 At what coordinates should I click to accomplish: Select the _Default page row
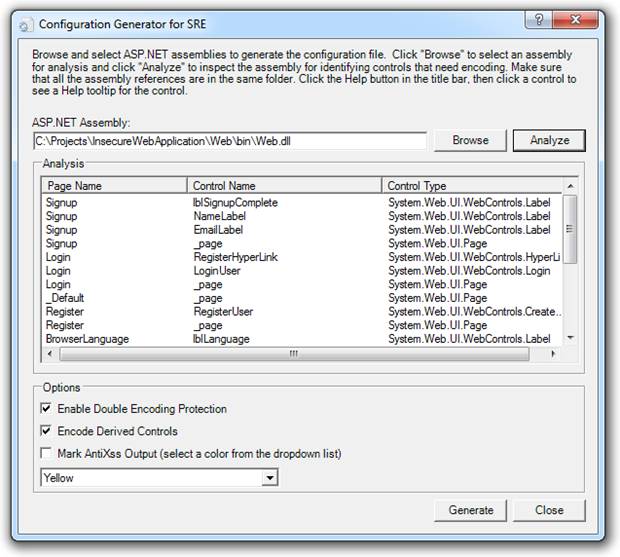point(301,298)
